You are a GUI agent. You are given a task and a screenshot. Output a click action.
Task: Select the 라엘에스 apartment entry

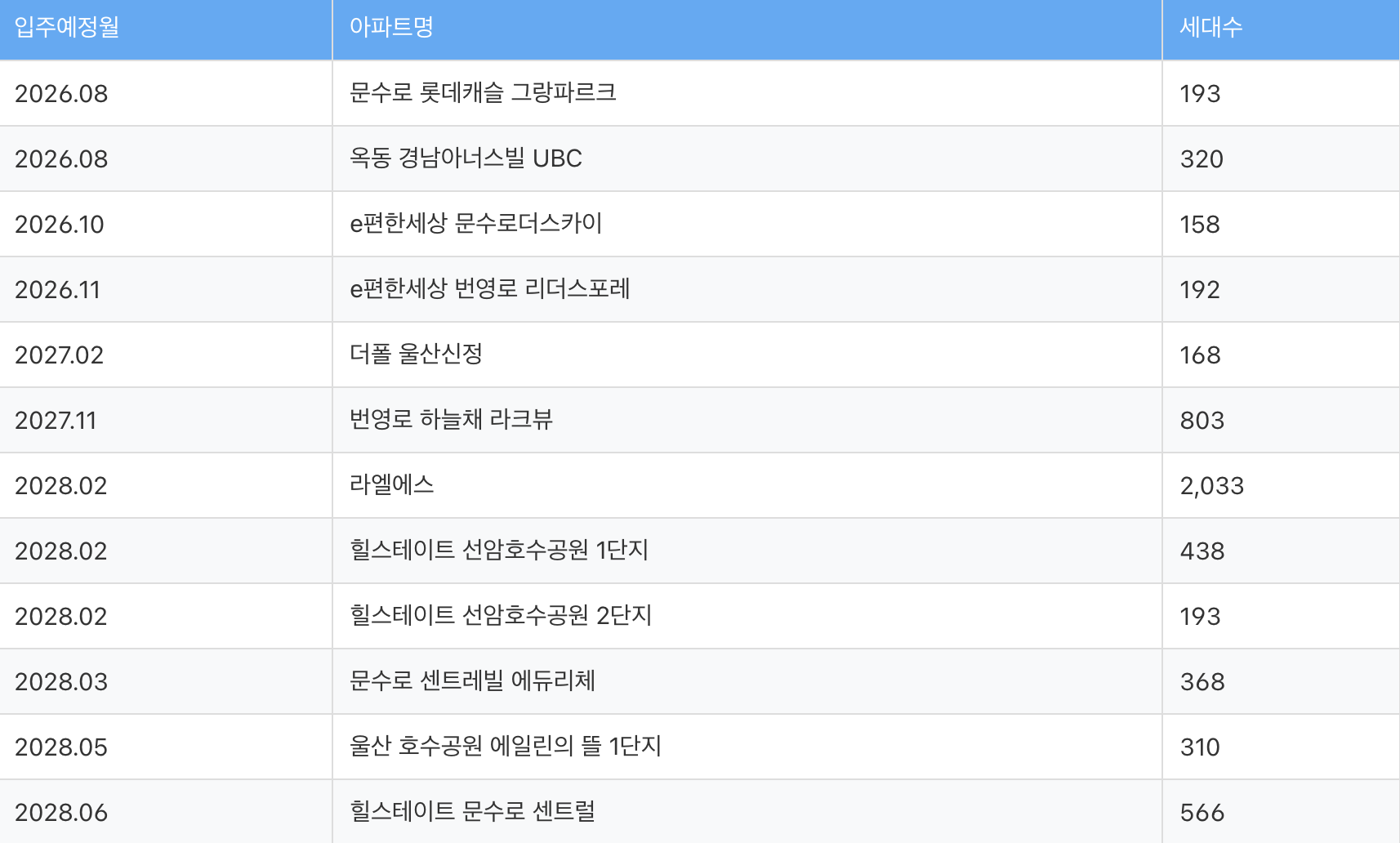point(391,484)
